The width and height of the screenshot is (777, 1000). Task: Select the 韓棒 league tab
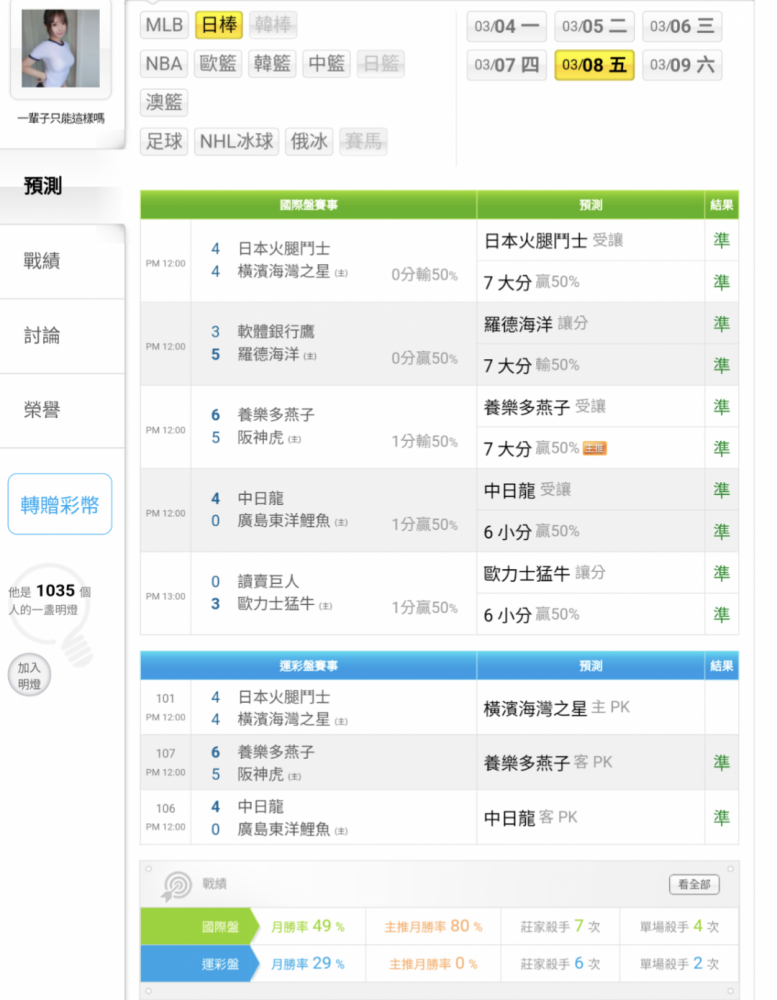click(273, 25)
